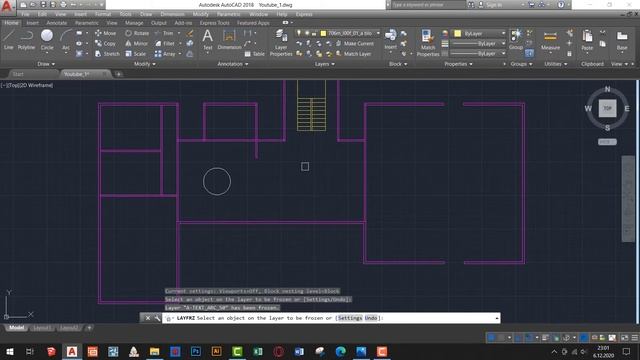Open the Insert ribbon tab
The width and height of the screenshot is (640, 360).
coord(32,23)
